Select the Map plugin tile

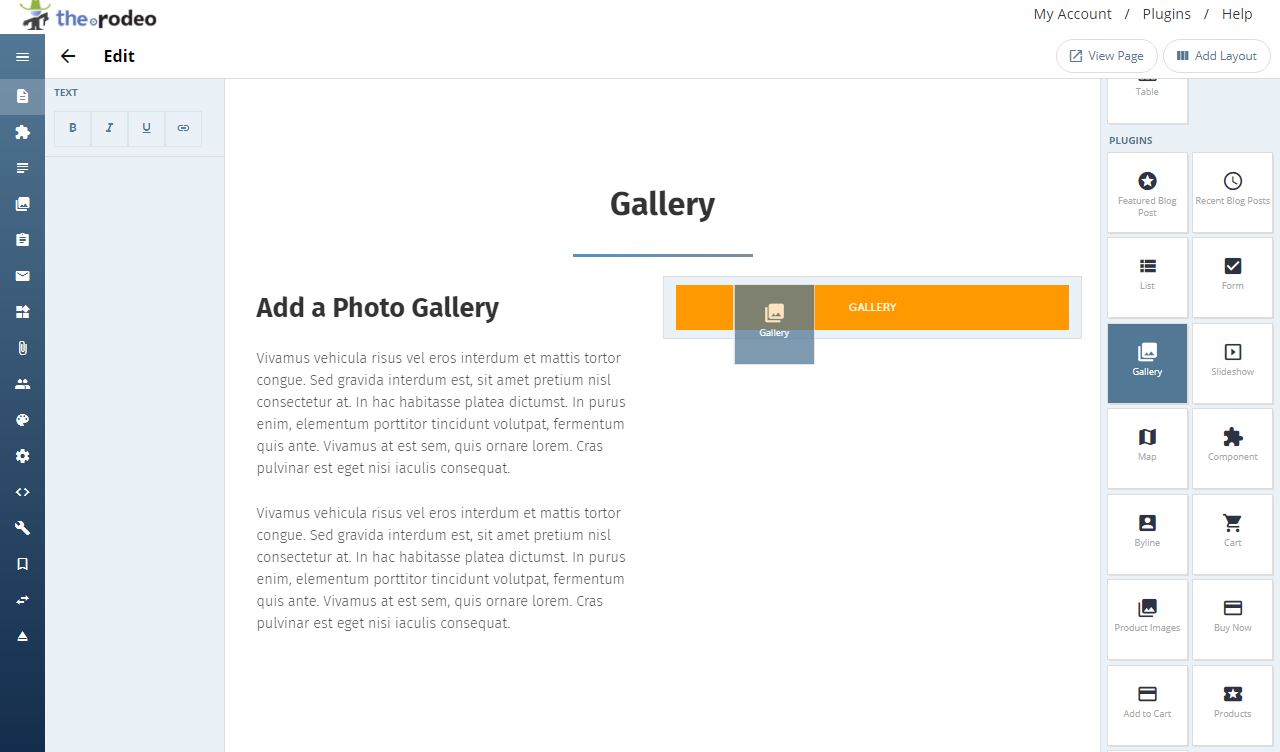[x=1148, y=446]
